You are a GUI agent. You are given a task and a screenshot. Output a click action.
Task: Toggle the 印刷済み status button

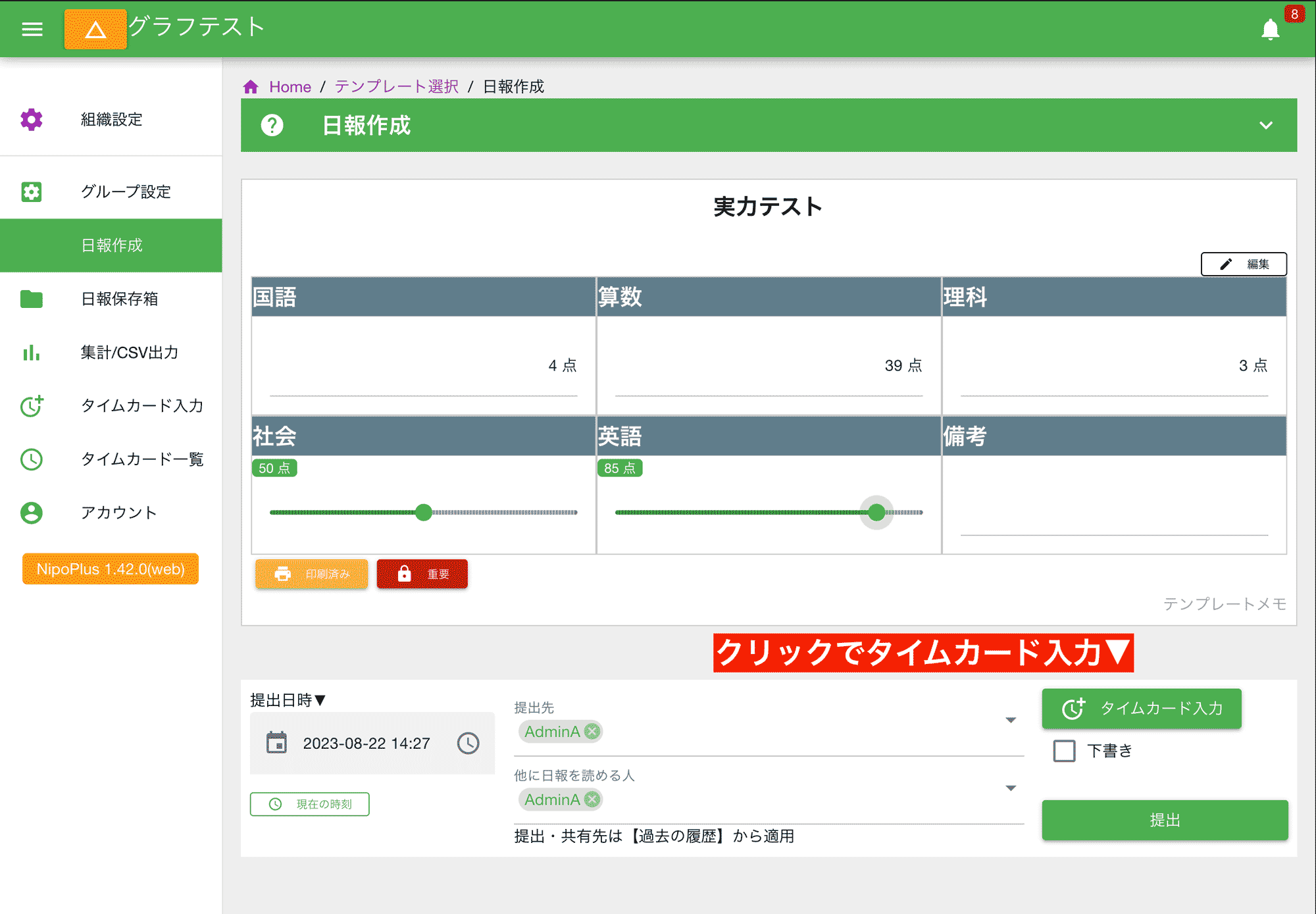point(311,574)
